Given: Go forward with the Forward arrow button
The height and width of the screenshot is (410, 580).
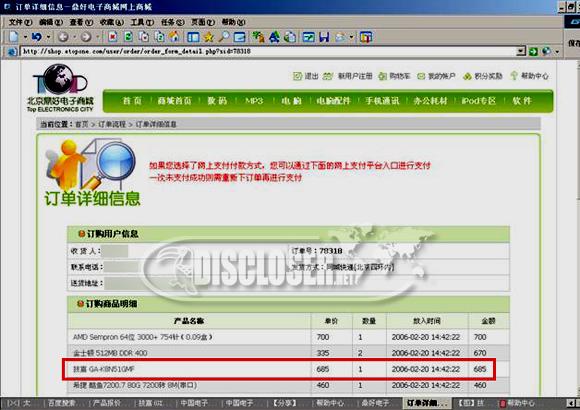Looking at the screenshot, I should click(x=86, y=37).
